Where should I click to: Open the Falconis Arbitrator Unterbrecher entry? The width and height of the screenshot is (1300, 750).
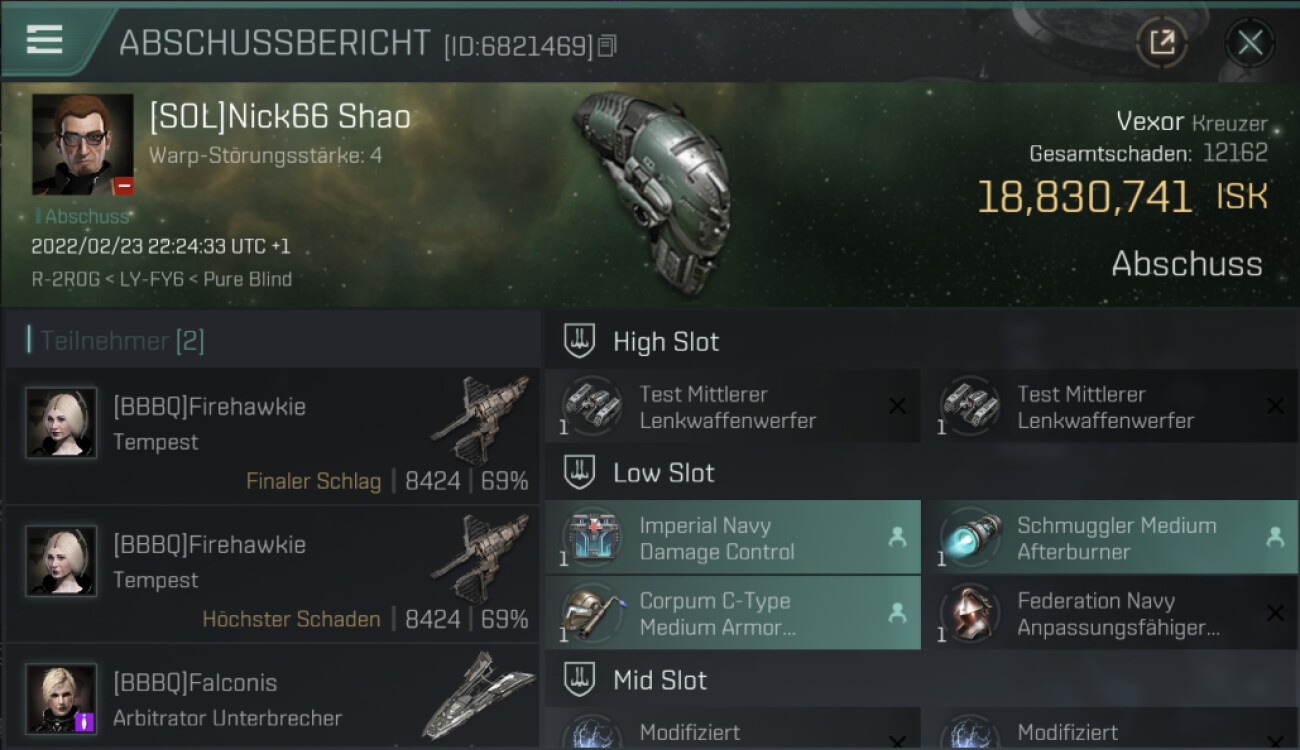(x=272, y=697)
